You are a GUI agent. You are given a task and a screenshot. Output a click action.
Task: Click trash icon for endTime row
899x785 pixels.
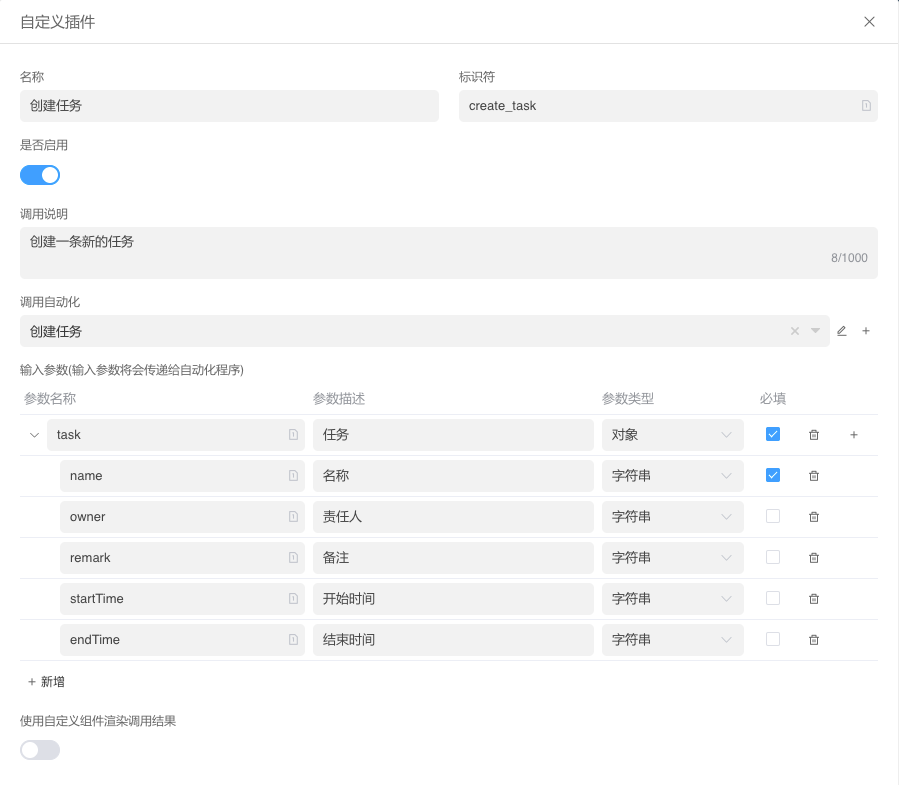(814, 640)
